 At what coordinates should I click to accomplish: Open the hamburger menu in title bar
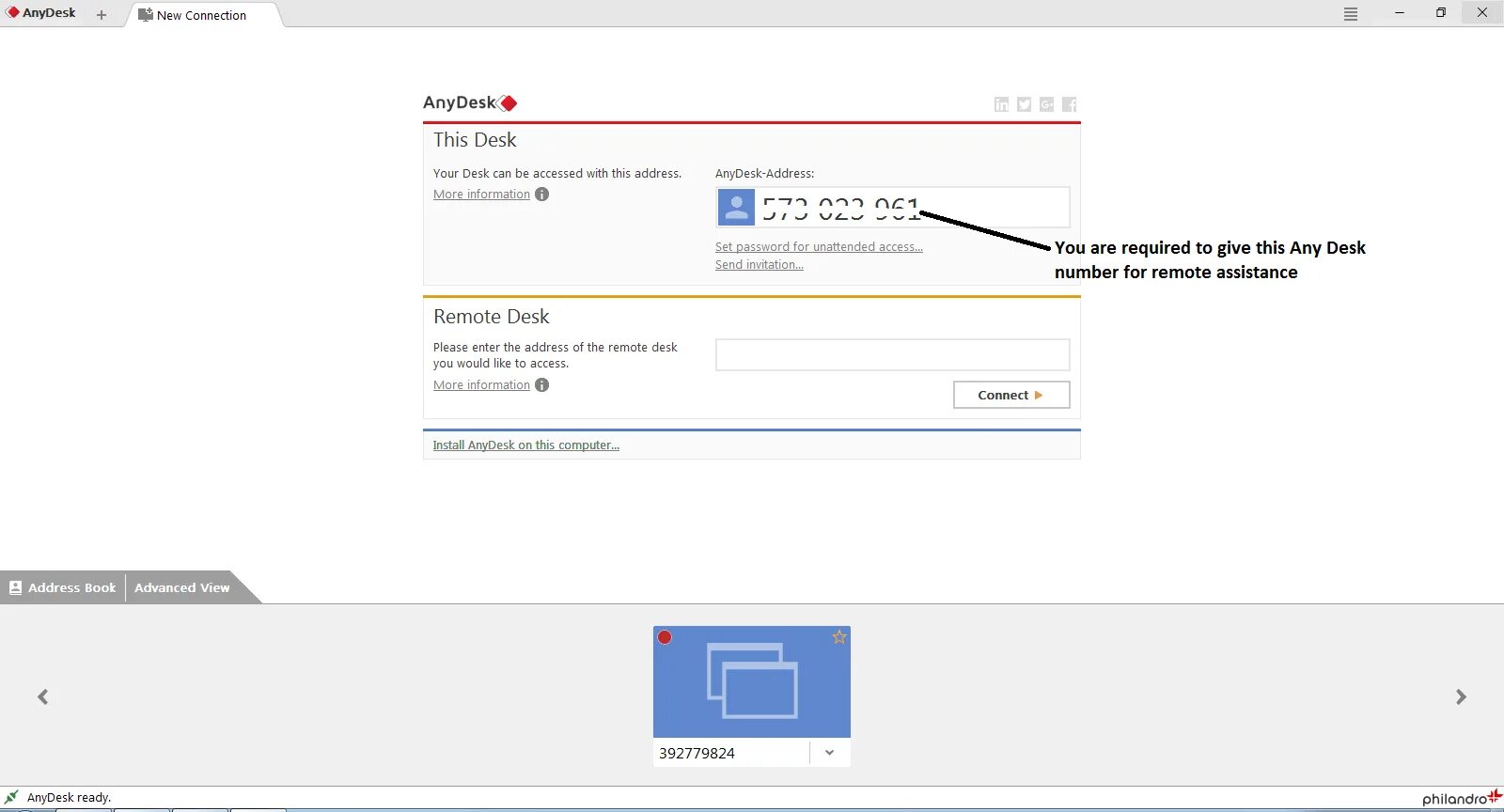click(1351, 14)
